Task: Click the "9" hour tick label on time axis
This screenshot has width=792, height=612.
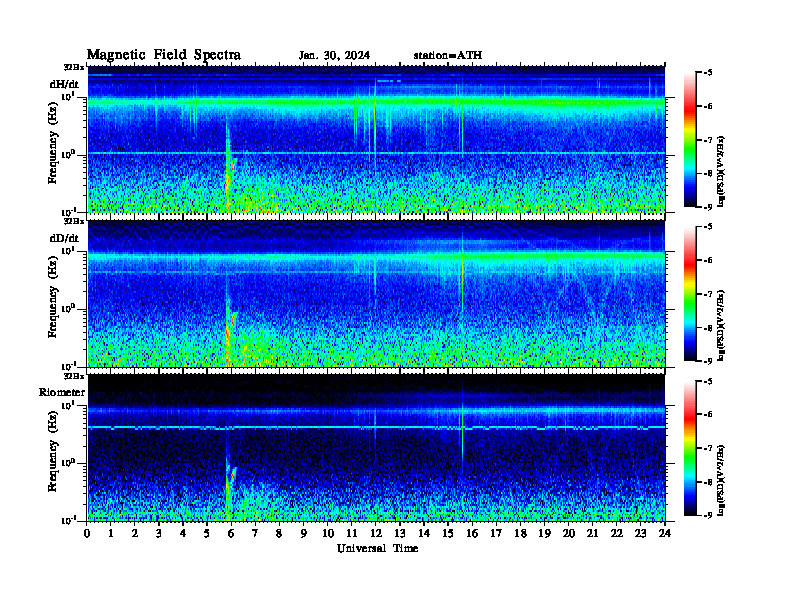Action: click(304, 534)
